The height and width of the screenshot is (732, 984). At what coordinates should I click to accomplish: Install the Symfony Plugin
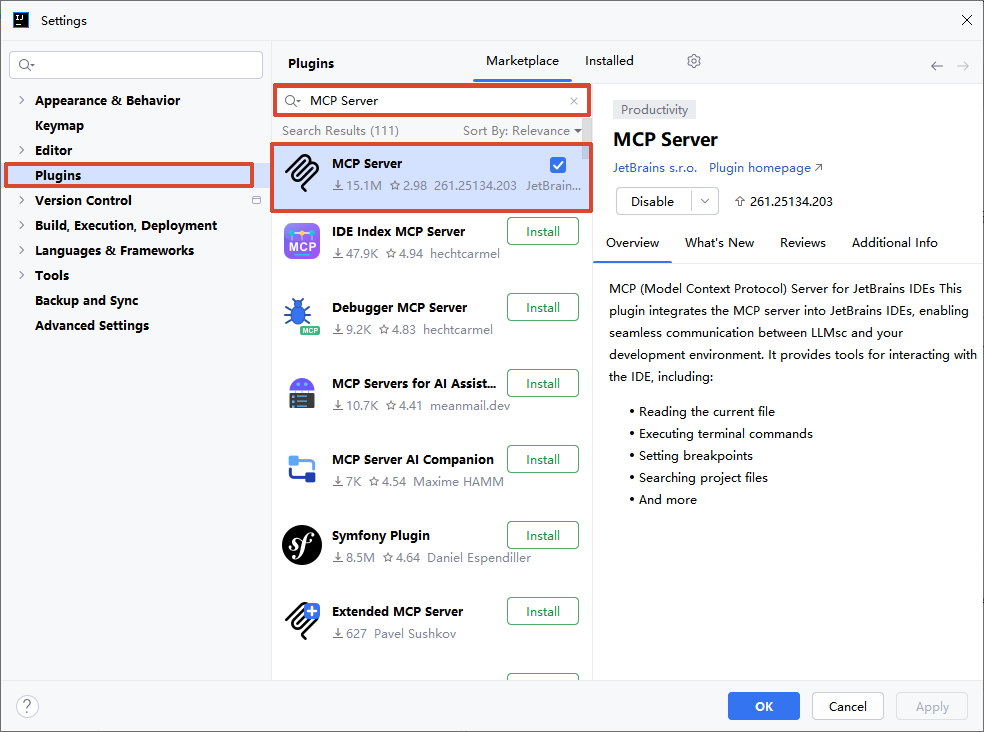pos(543,536)
